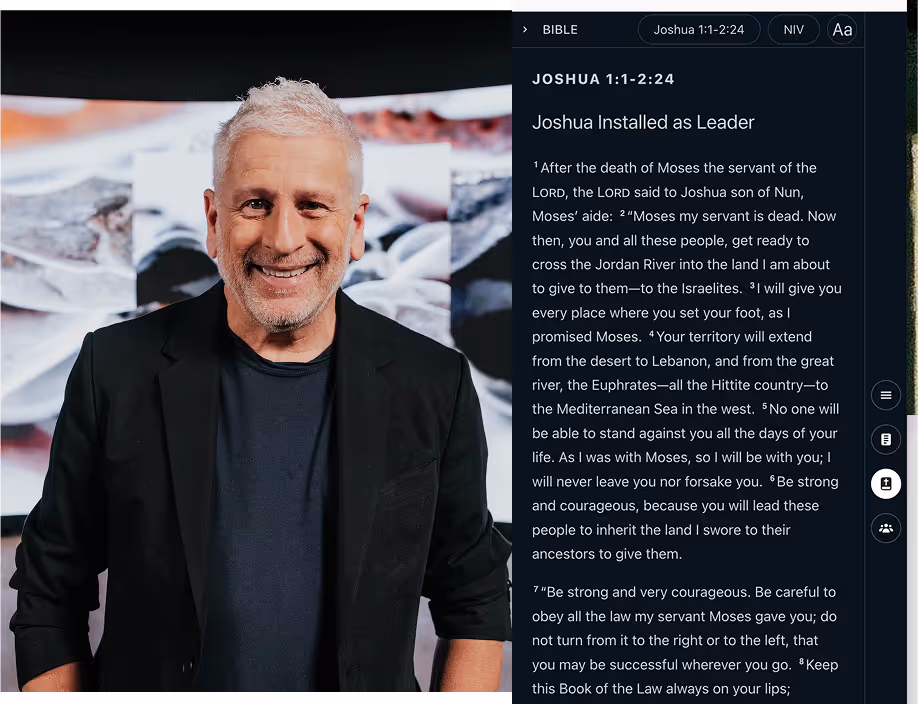Screen dimensions: 918x704
Task: Select verse number 5 before No one
Action: [765, 406]
